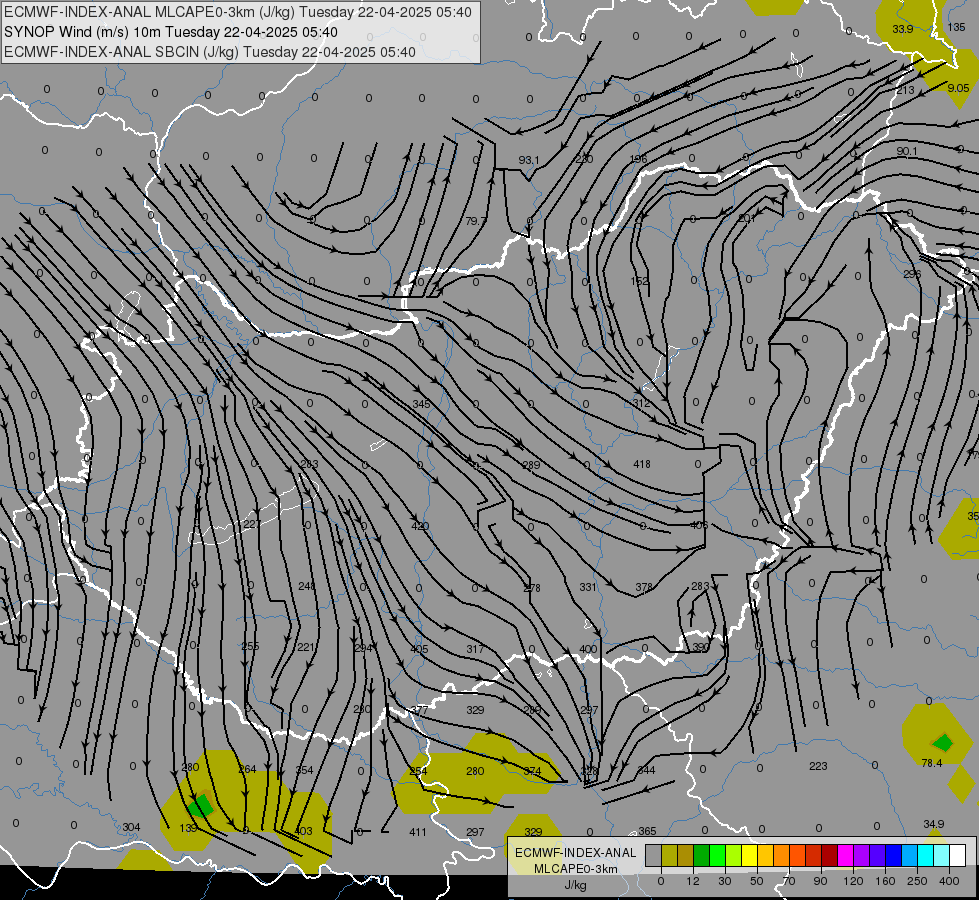979x900 pixels.
Task: Select the map value 135
Action: [957, 27]
